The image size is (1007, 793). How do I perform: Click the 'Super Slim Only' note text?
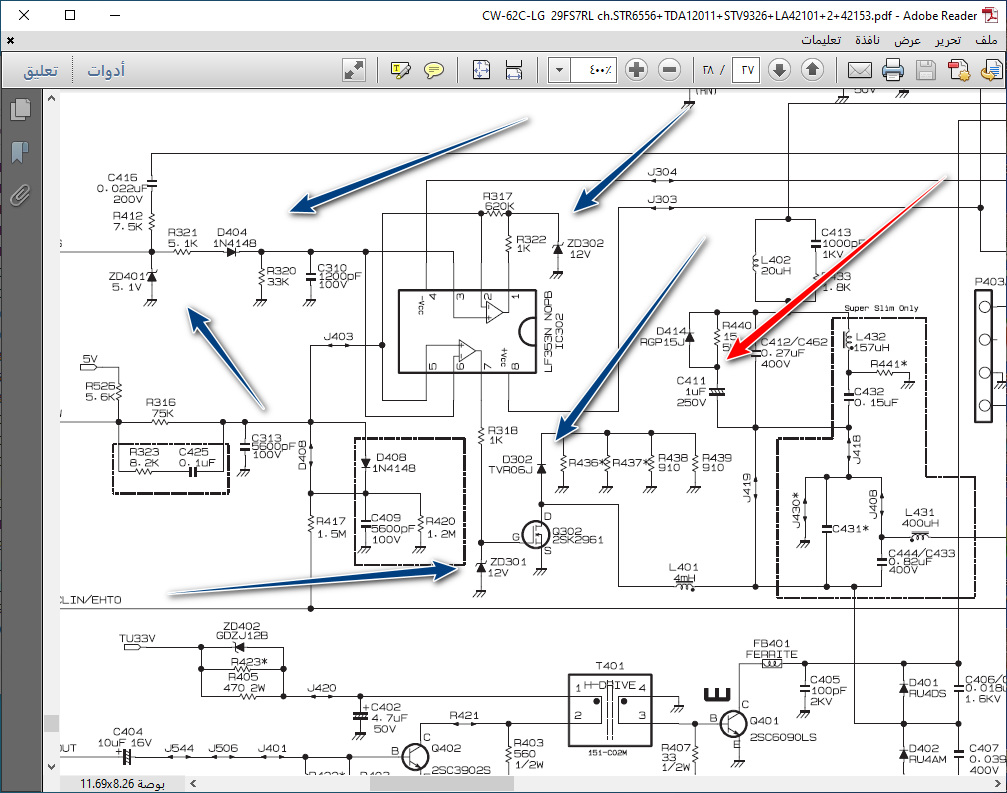(881, 308)
